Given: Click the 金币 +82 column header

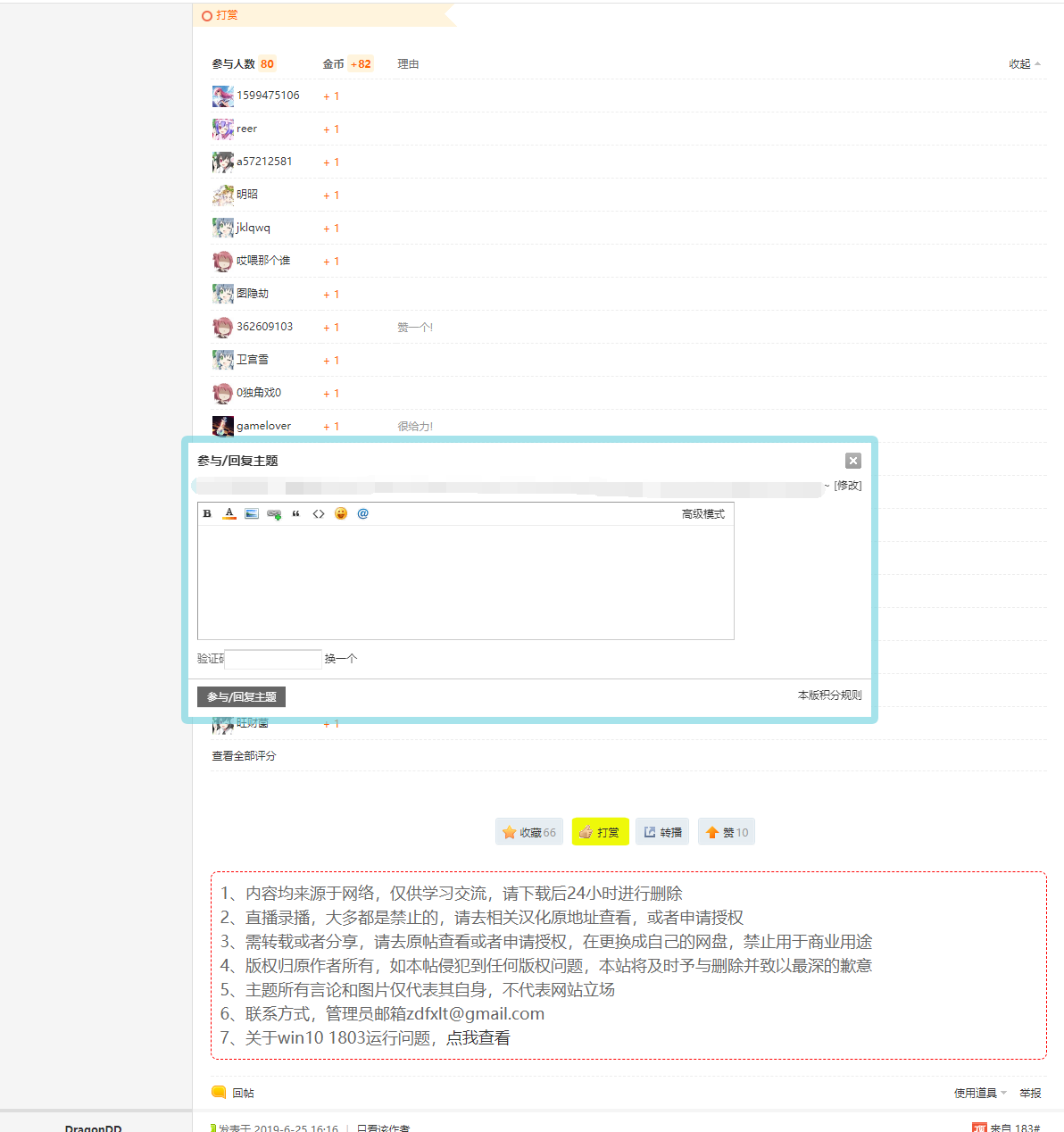Looking at the screenshot, I should 347,64.
